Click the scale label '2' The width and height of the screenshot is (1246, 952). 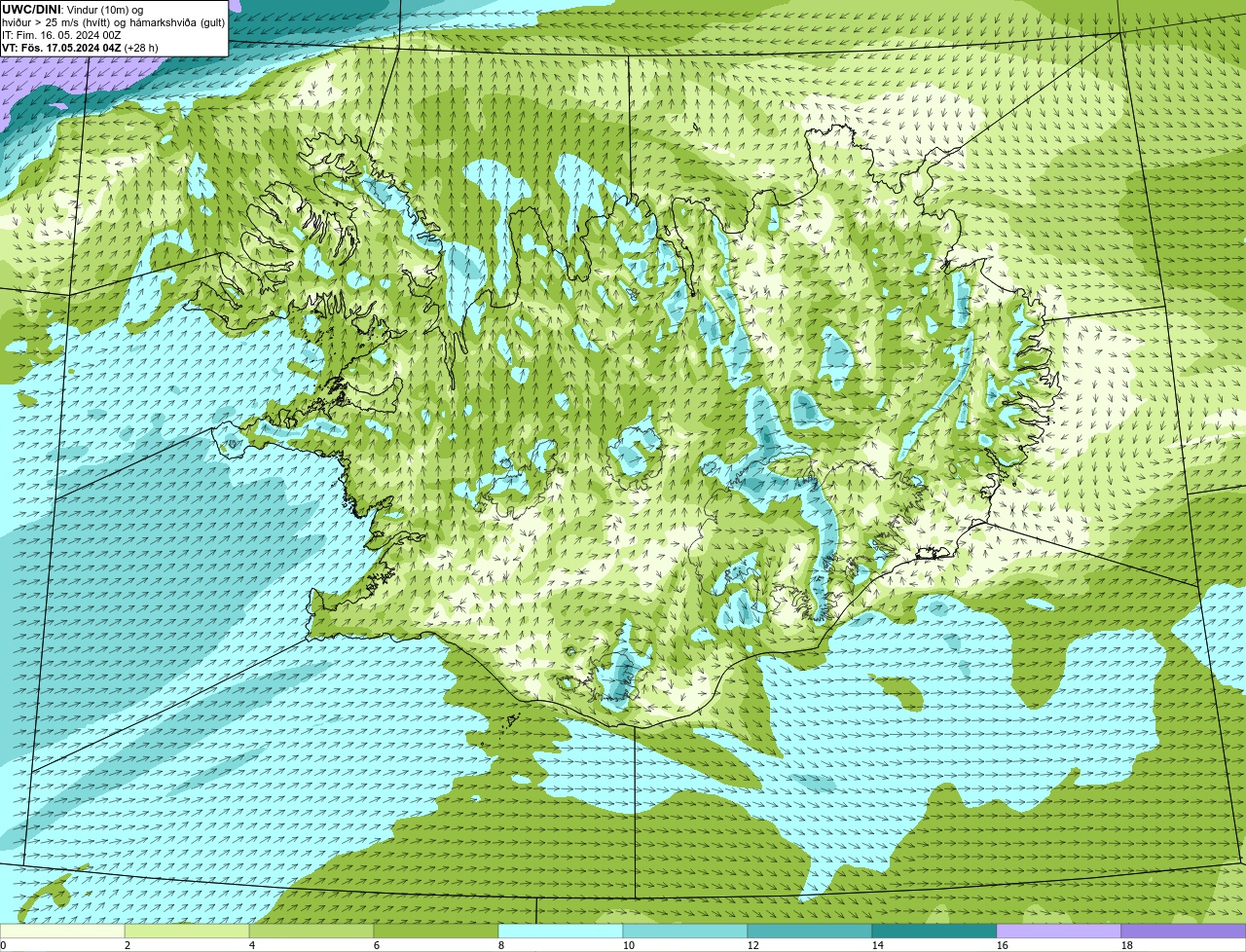tap(128, 945)
